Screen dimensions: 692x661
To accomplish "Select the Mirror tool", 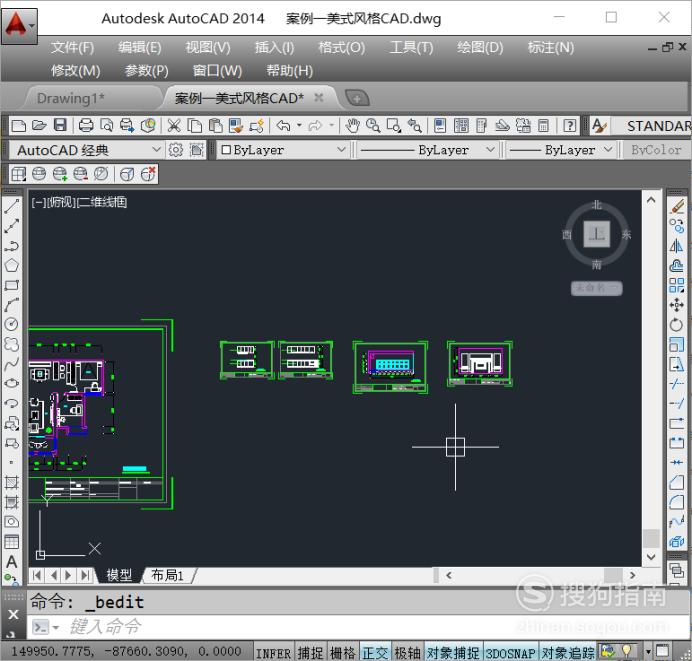I will [677, 246].
